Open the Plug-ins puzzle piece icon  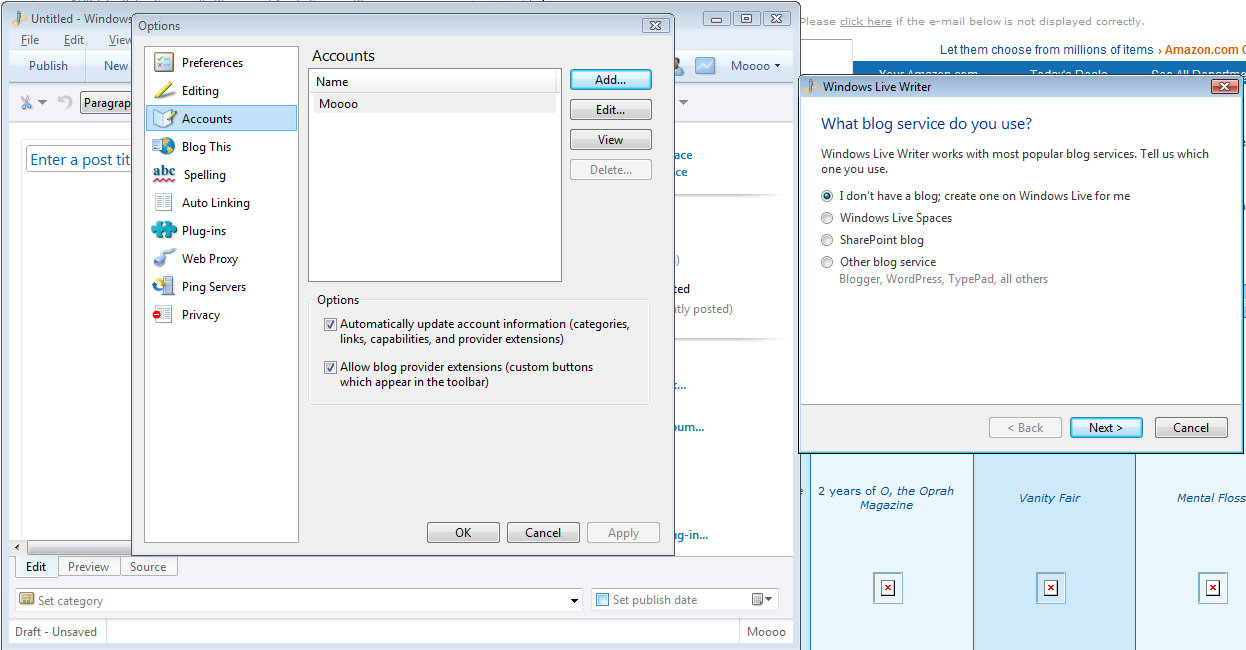tap(164, 230)
